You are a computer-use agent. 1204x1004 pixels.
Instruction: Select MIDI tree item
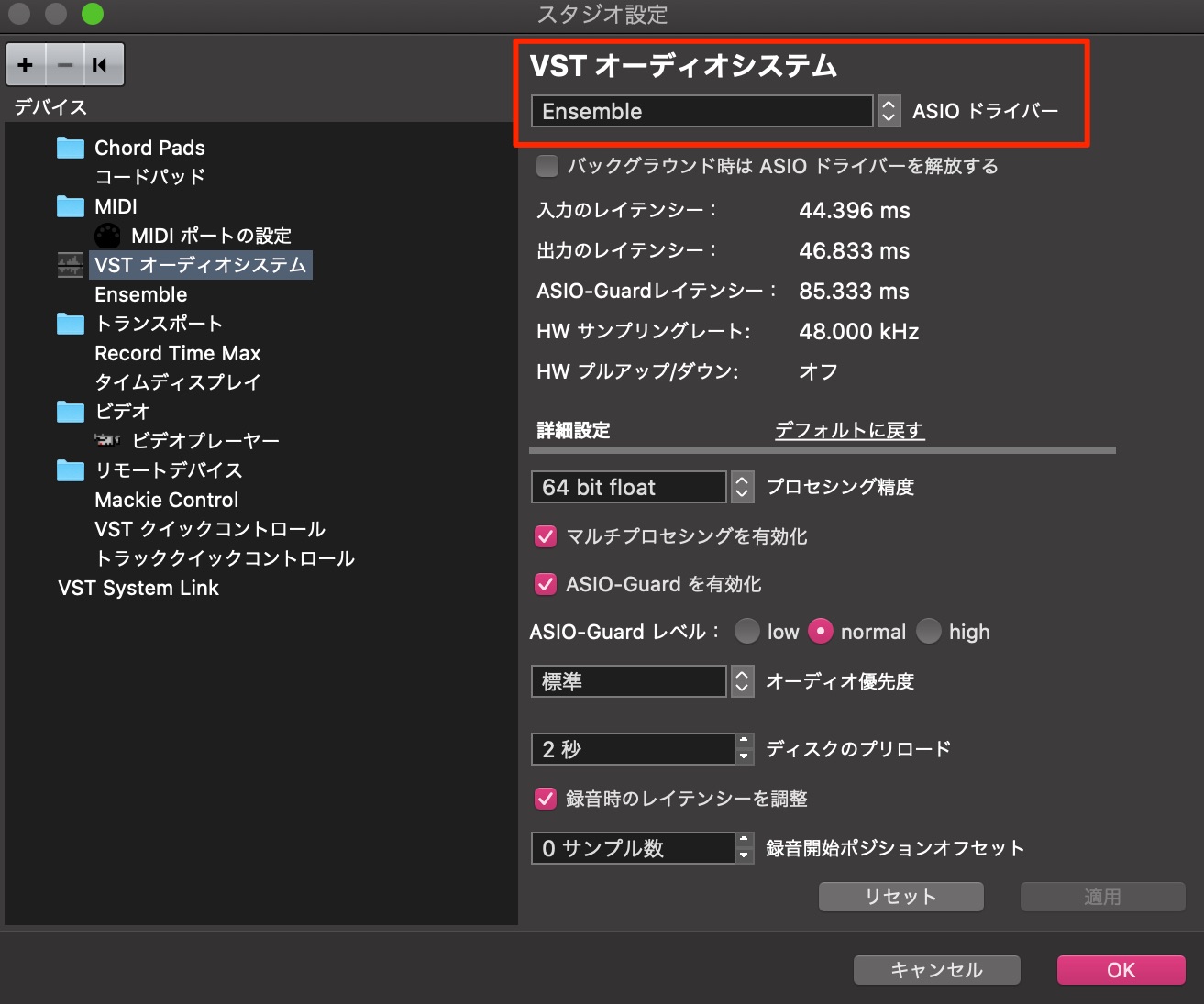[x=116, y=206]
